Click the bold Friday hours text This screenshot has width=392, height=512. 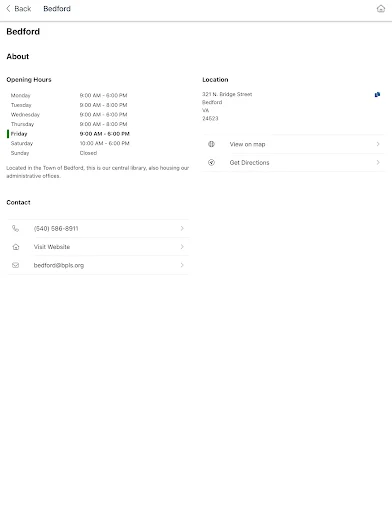coord(104,134)
